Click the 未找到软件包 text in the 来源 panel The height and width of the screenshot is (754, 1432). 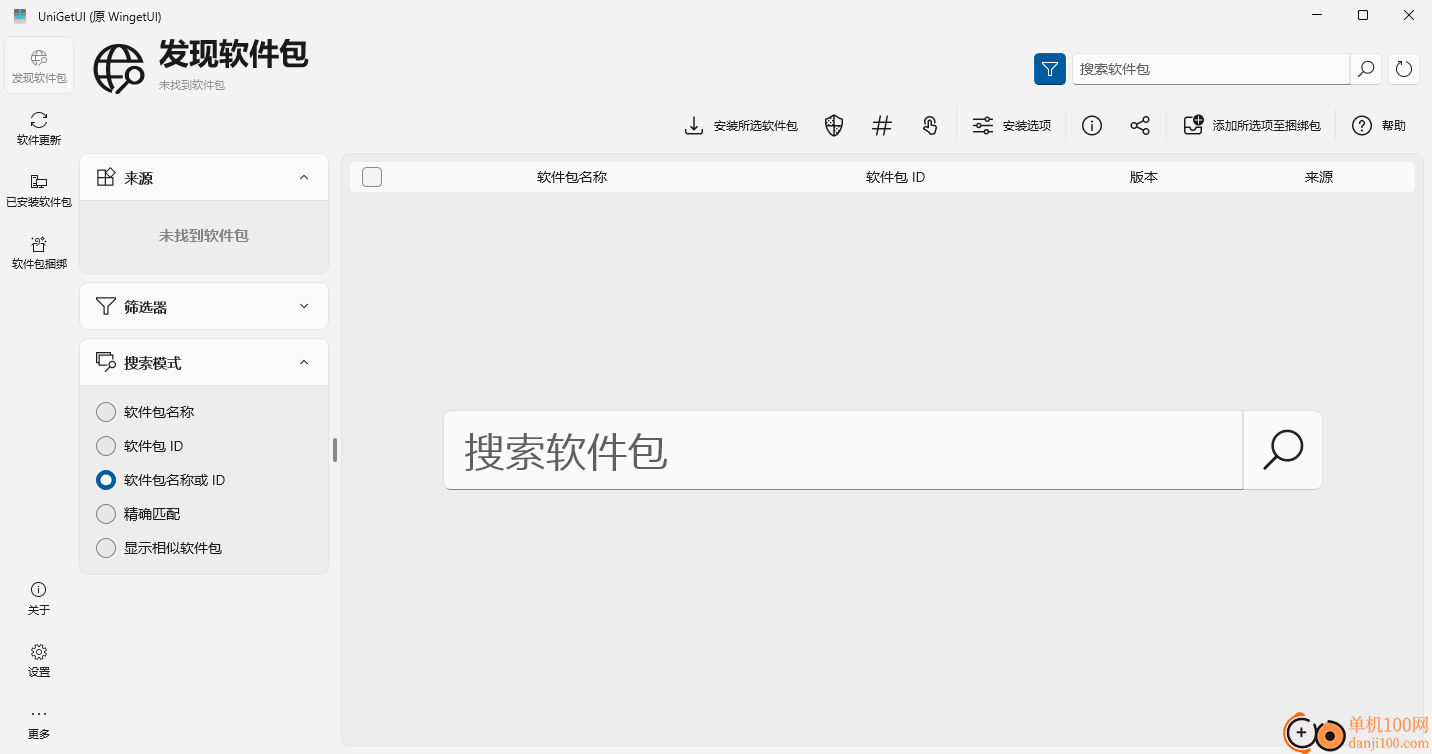(x=204, y=236)
